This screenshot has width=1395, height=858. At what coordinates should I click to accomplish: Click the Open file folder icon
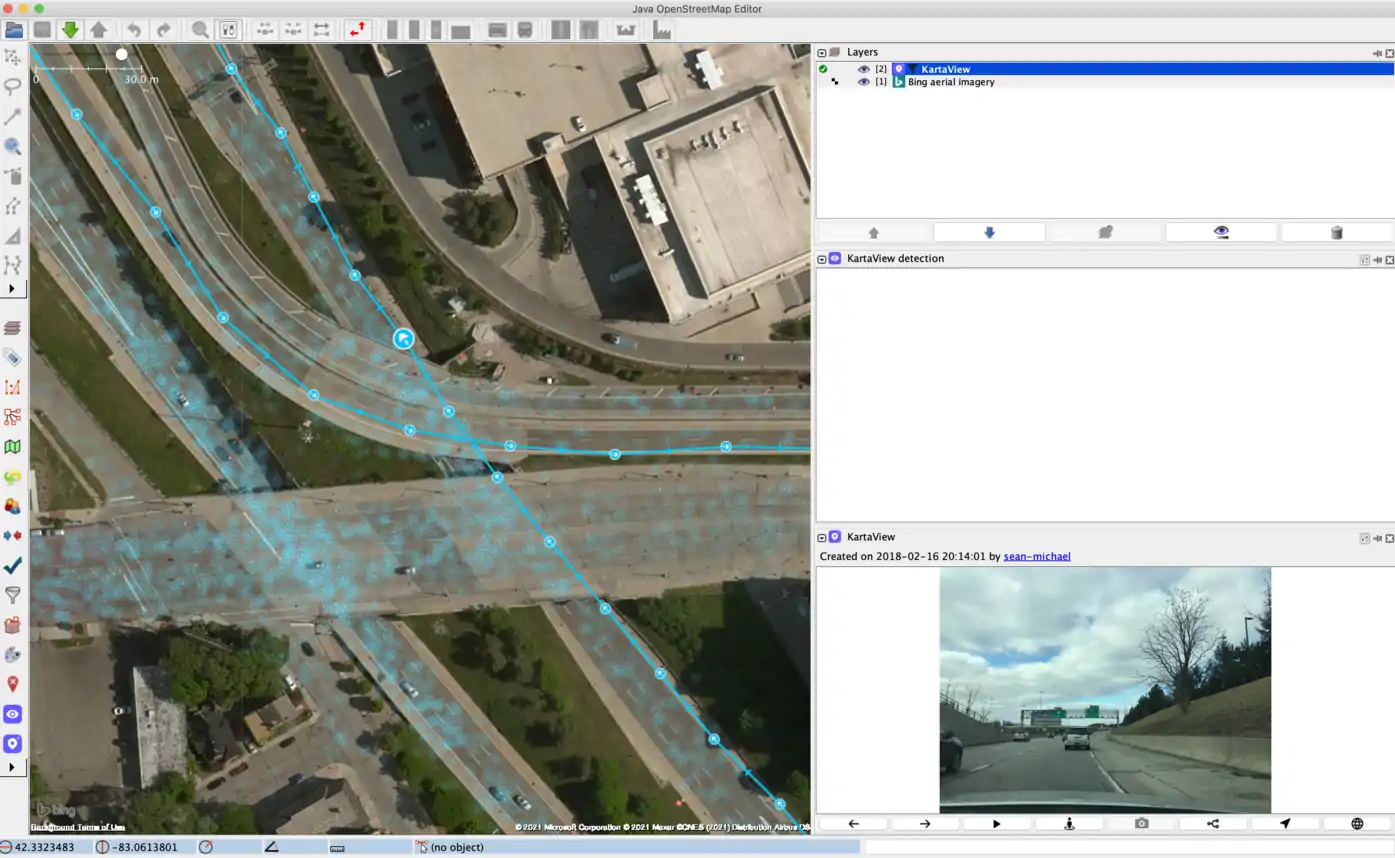click(14, 30)
